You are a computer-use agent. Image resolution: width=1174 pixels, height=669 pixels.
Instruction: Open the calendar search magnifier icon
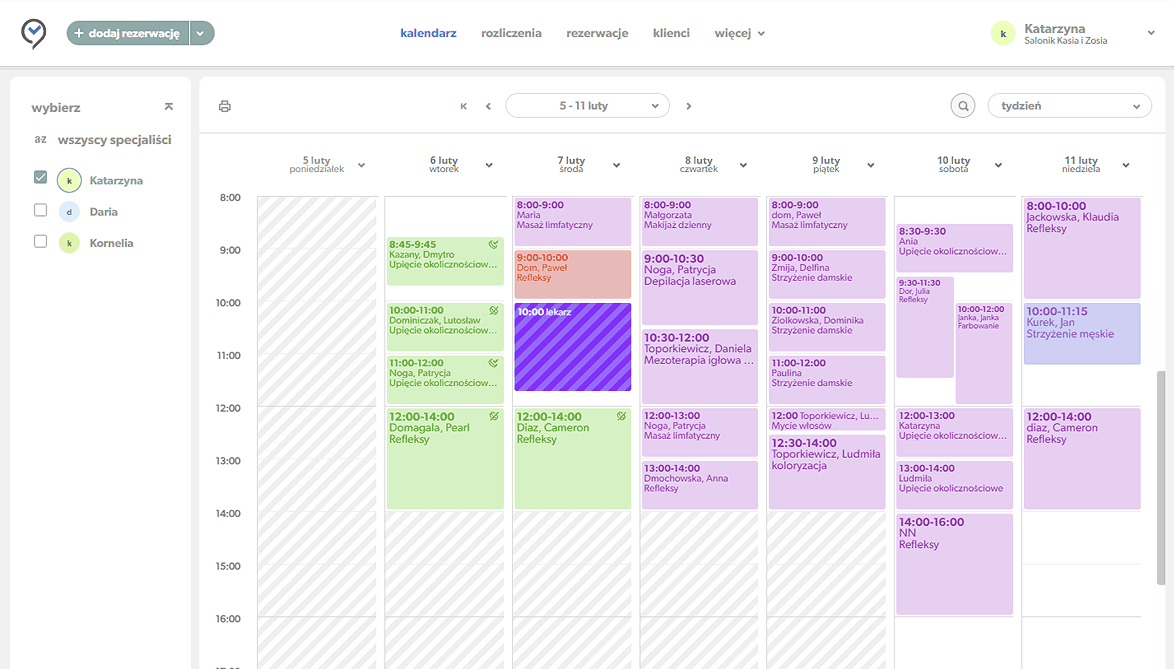tap(962, 106)
